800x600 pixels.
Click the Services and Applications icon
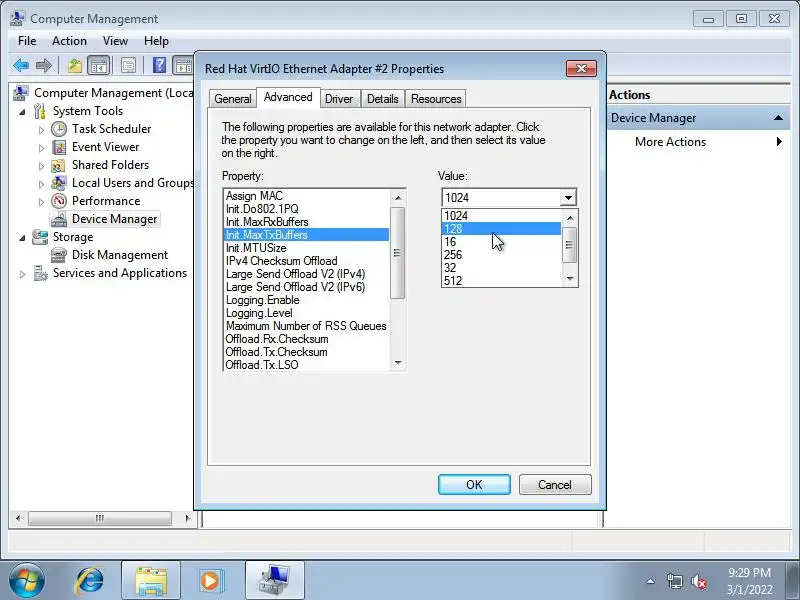(x=40, y=273)
